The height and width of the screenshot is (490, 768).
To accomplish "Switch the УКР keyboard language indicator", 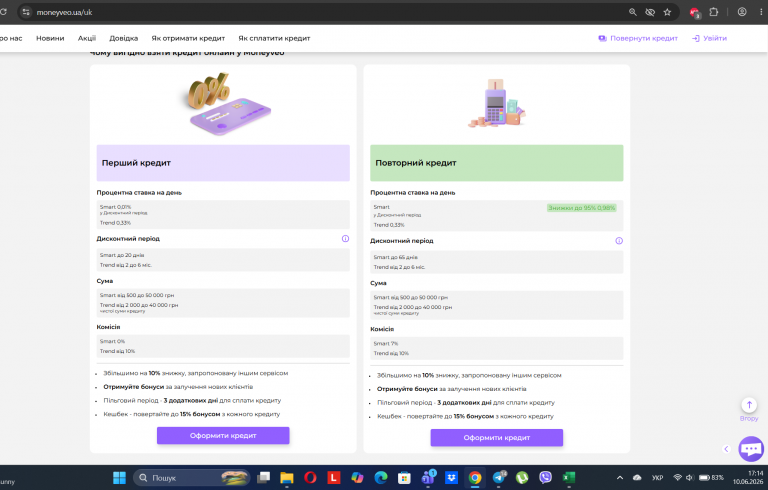I will [657, 478].
